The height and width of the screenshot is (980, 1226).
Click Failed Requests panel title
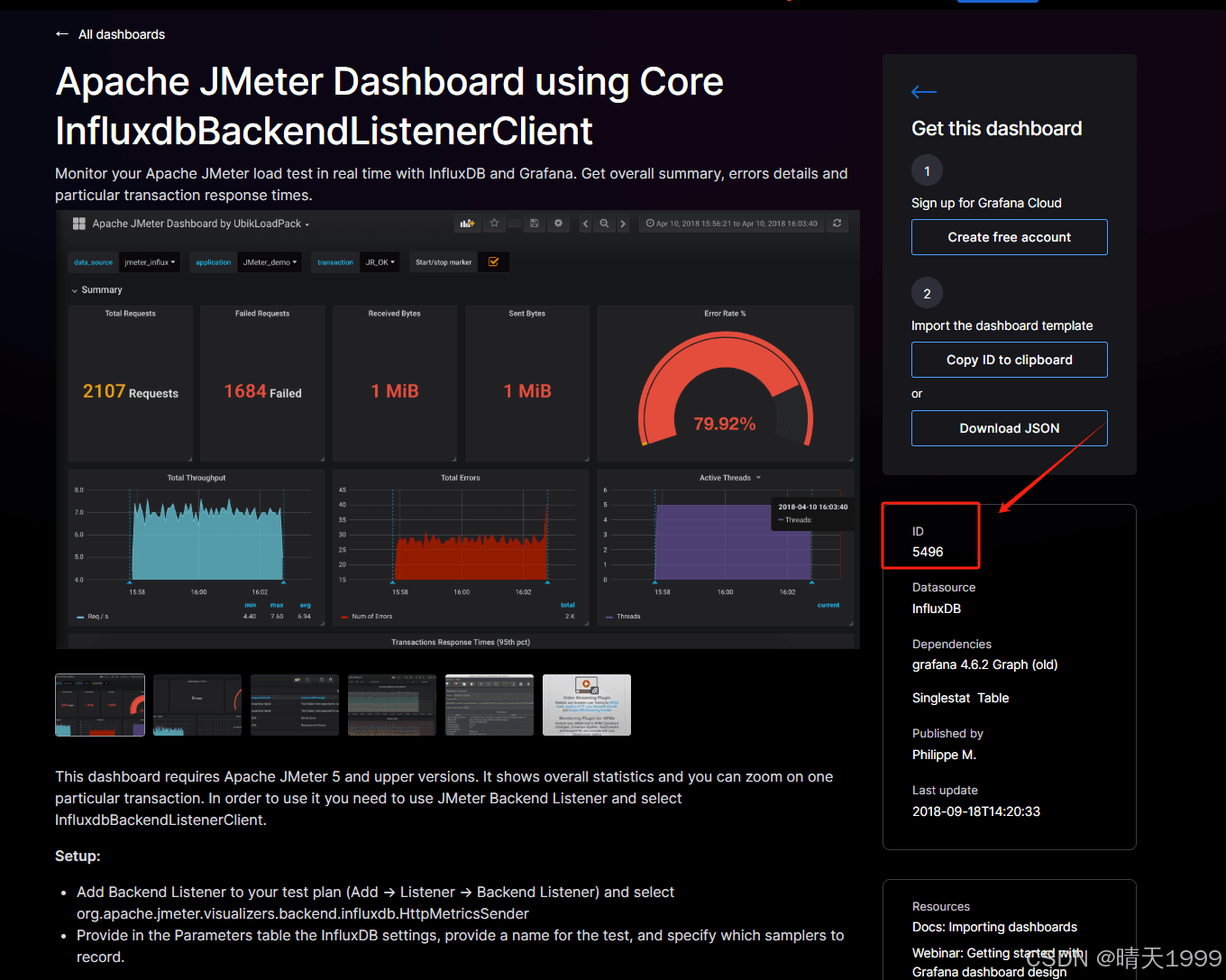(262, 314)
